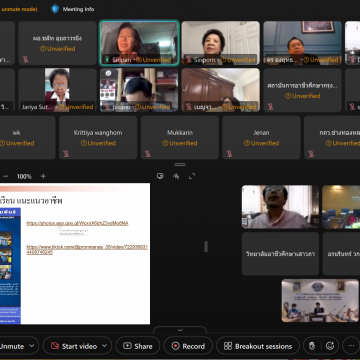Open reactions emoji icon in control bar
Image resolution: width=360 pixels, height=360 pixels.
click(330, 346)
